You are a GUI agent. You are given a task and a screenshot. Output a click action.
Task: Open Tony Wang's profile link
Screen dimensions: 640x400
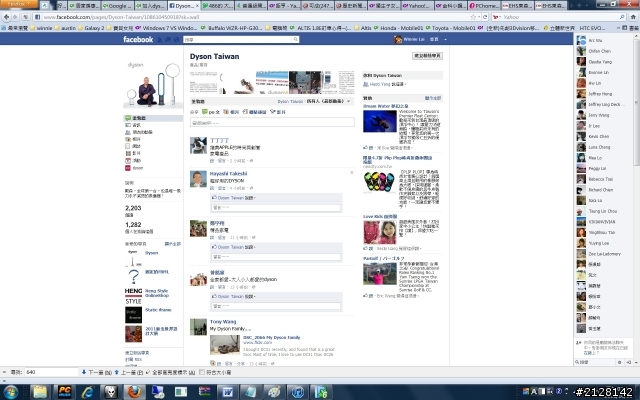[223, 322]
